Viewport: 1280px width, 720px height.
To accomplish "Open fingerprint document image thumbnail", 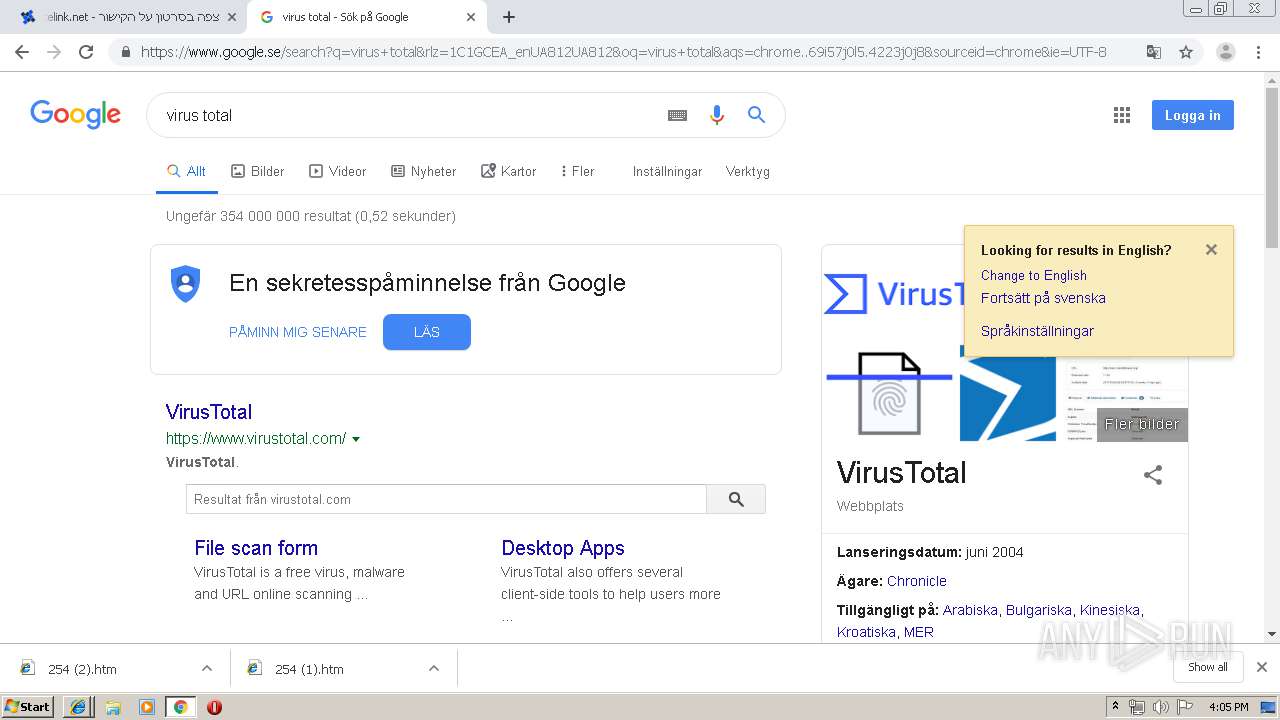I will [889, 393].
